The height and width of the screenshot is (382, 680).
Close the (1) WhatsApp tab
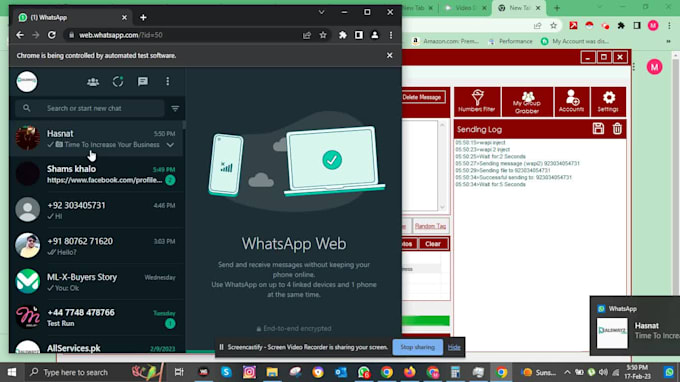(124, 17)
